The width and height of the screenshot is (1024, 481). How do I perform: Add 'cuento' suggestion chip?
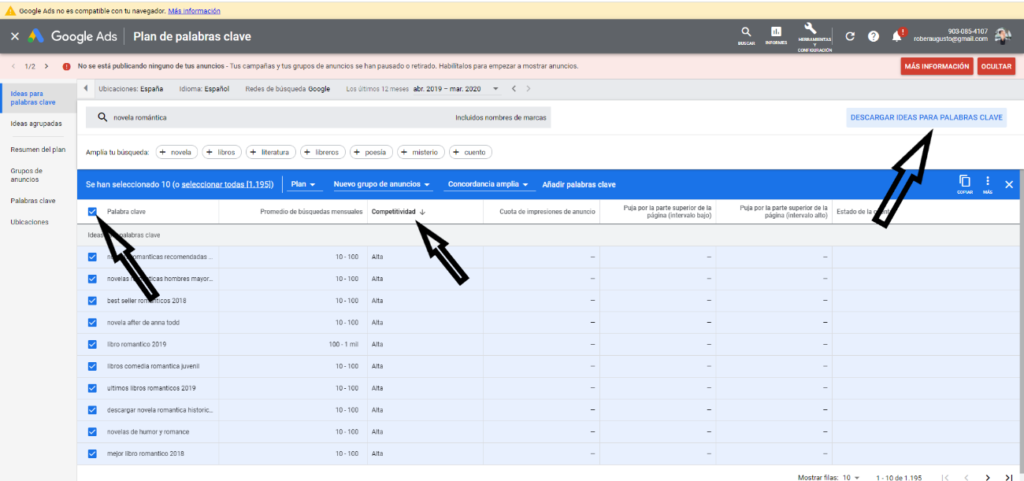pyautogui.click(x=470, y=152)
